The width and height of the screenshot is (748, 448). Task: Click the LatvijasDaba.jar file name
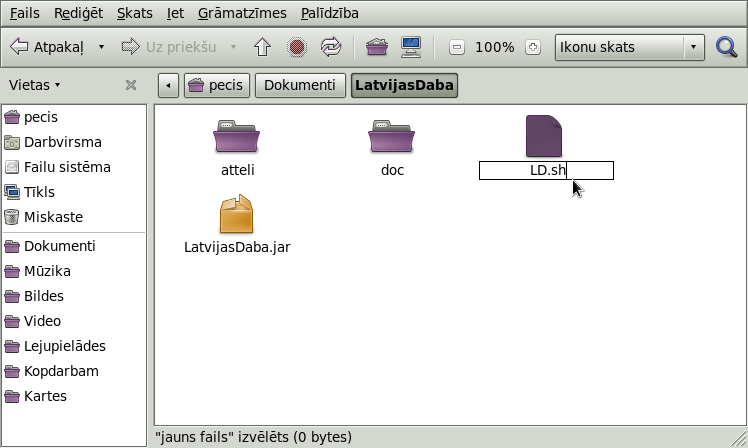[237, 247]
